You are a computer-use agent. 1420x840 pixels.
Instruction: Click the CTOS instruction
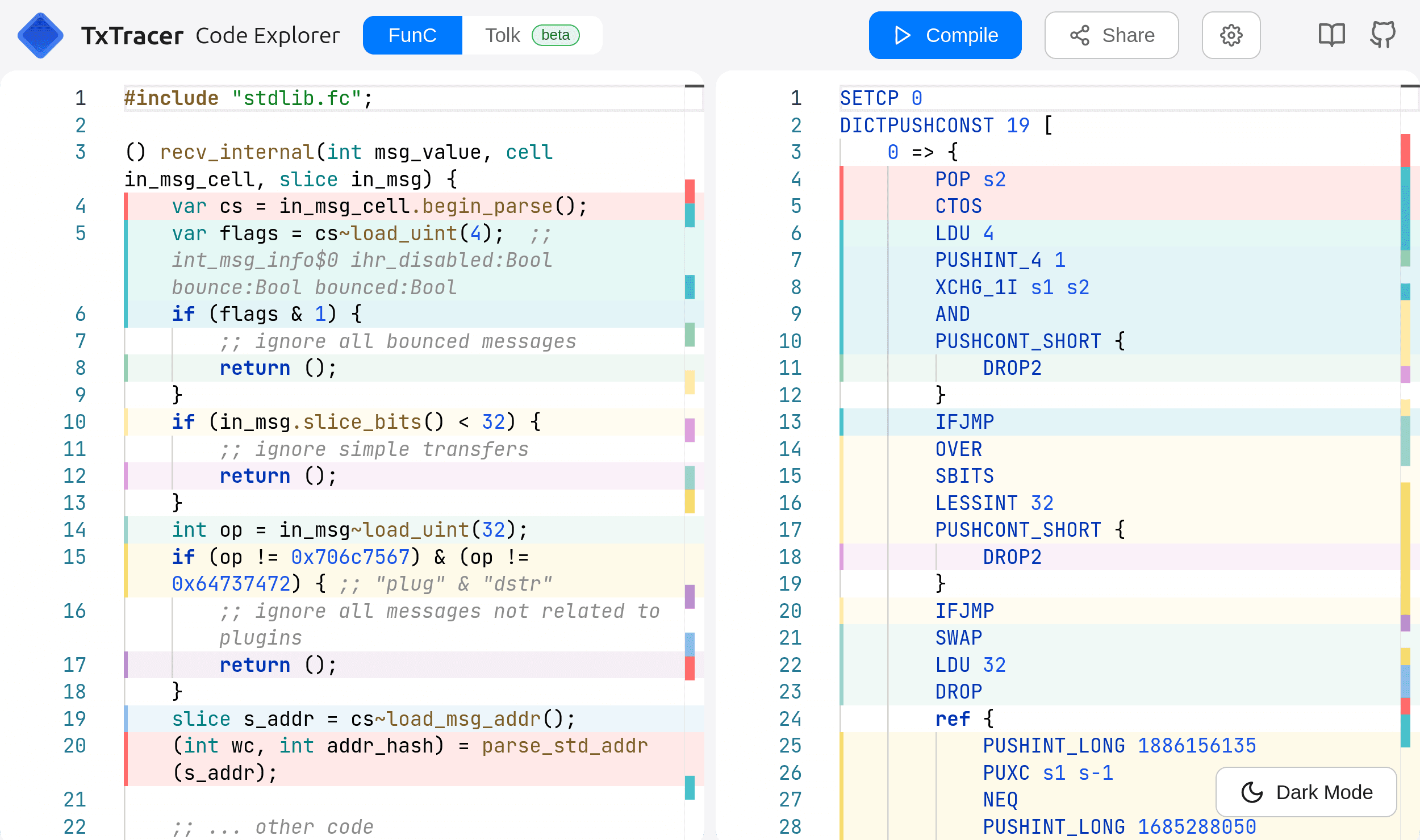[959, 206]
